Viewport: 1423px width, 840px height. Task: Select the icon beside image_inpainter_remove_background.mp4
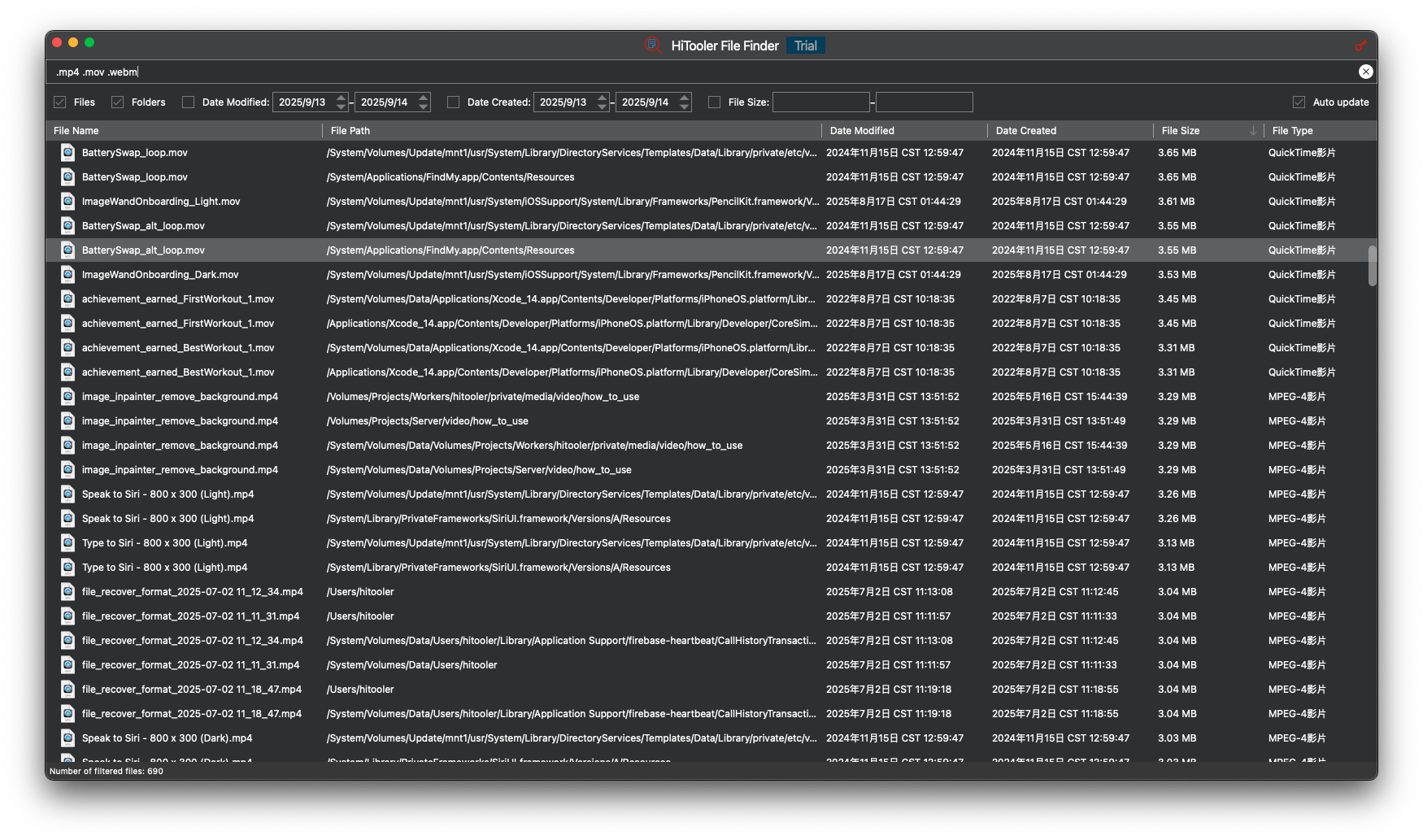[x=67, y=396]
